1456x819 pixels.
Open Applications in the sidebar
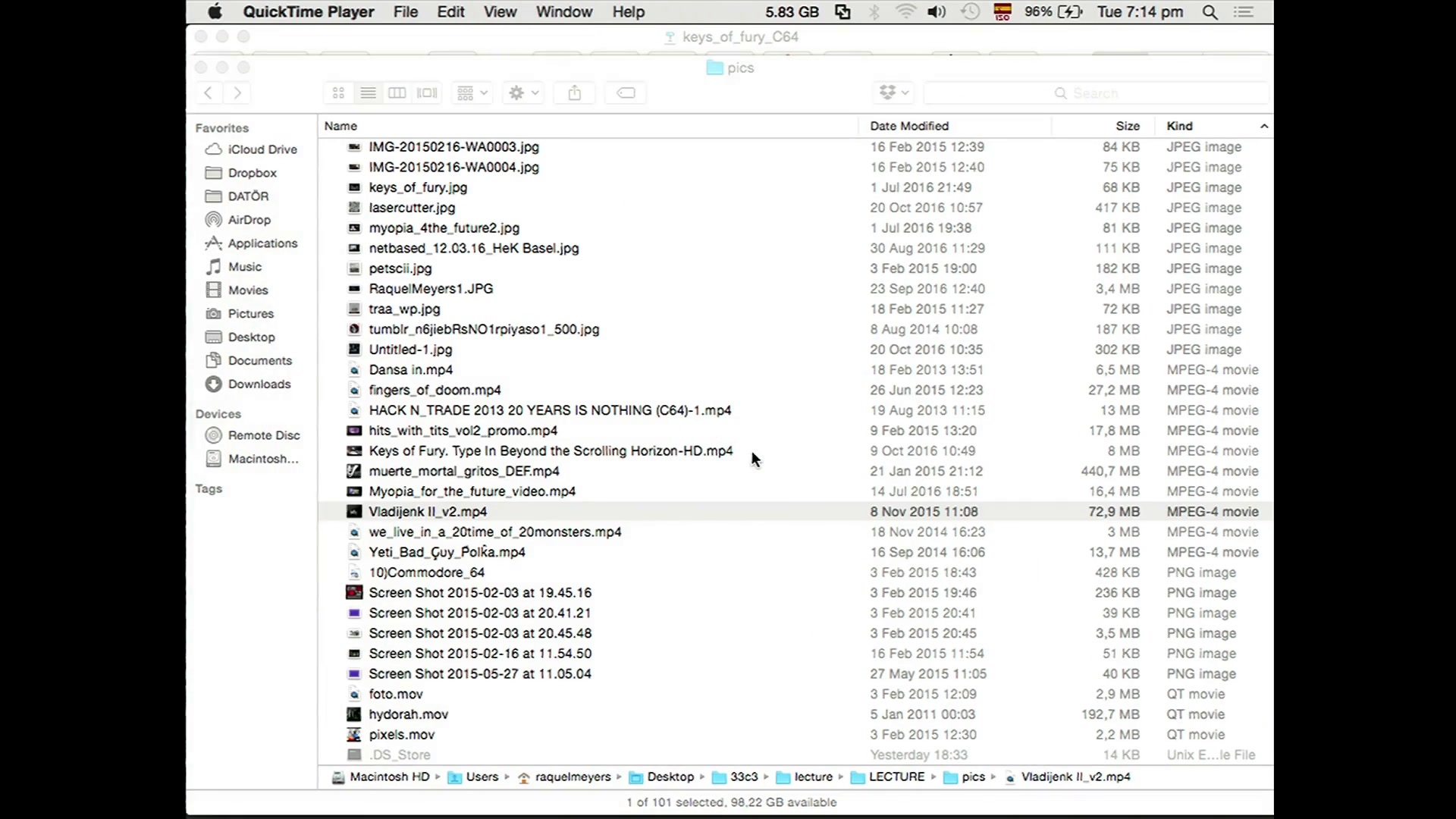coord(252,243)
